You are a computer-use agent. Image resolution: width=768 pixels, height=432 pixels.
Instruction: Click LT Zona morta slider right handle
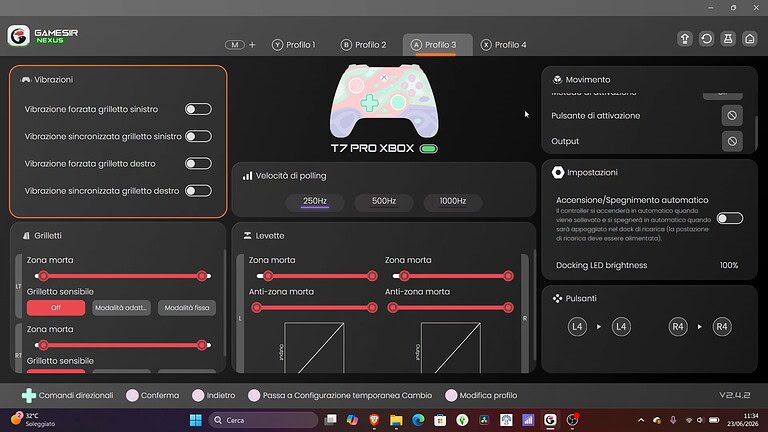tap(202, 276)
